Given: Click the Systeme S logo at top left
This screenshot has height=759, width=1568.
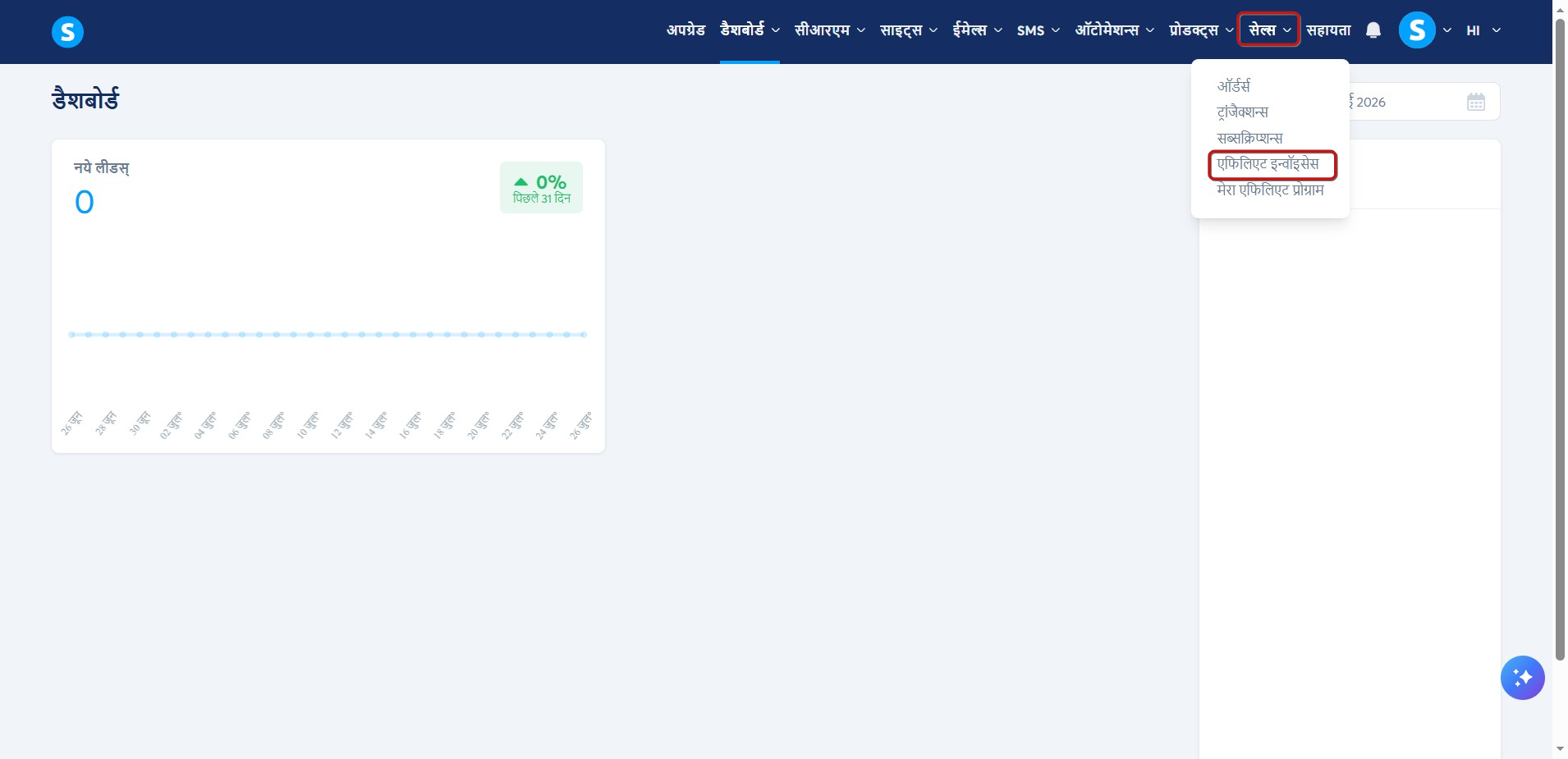Looking at the screenshot, I should [x=67, y=32].
